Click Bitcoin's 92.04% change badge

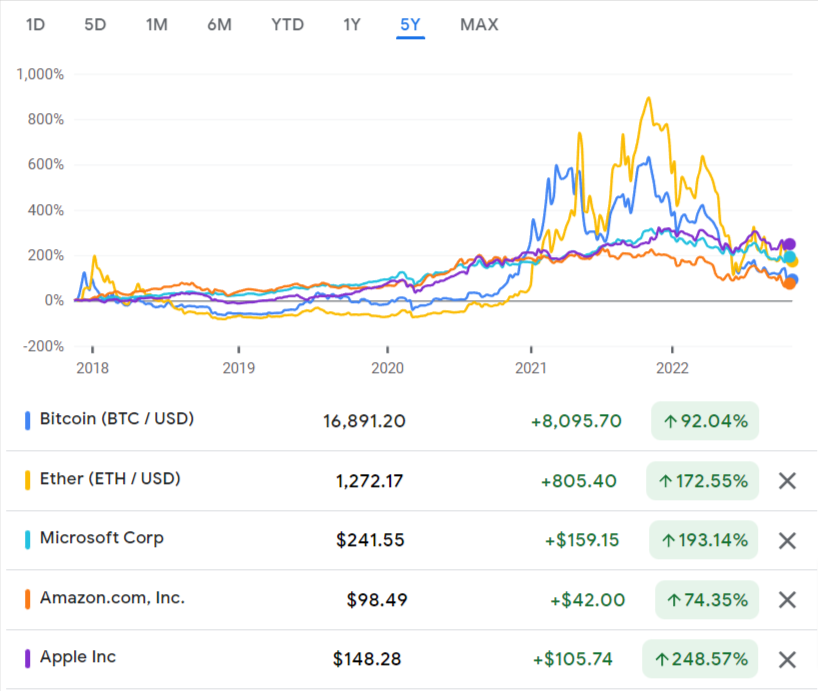[704, 421]
